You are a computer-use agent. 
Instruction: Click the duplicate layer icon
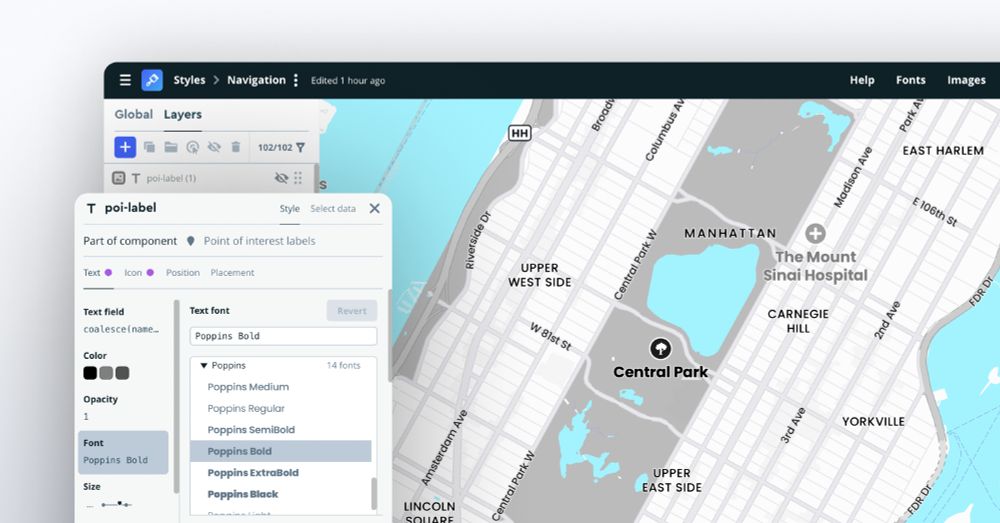(x=149, y=147)
